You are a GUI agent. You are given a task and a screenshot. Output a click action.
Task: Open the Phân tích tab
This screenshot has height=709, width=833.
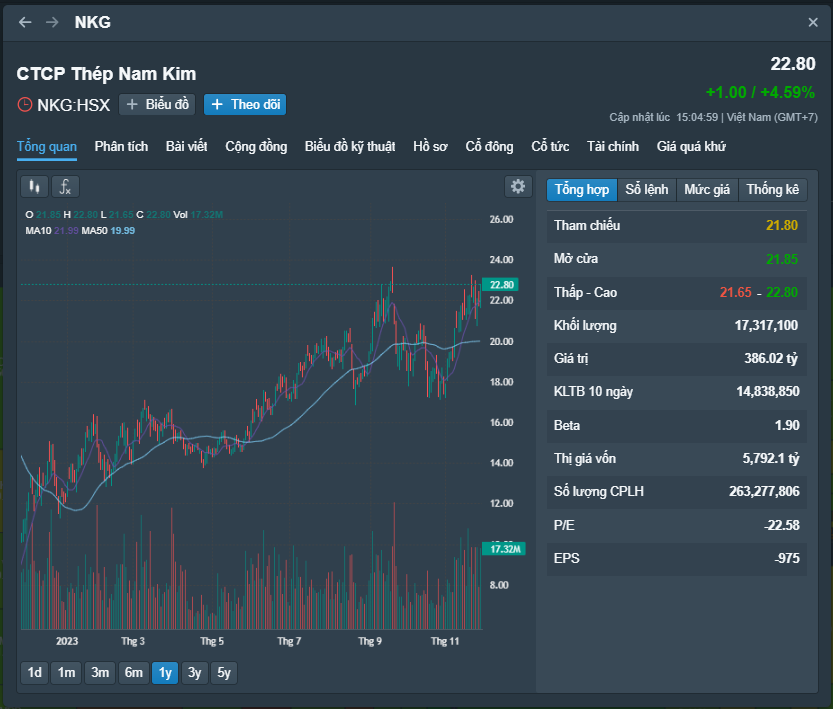tap(121, 147)
